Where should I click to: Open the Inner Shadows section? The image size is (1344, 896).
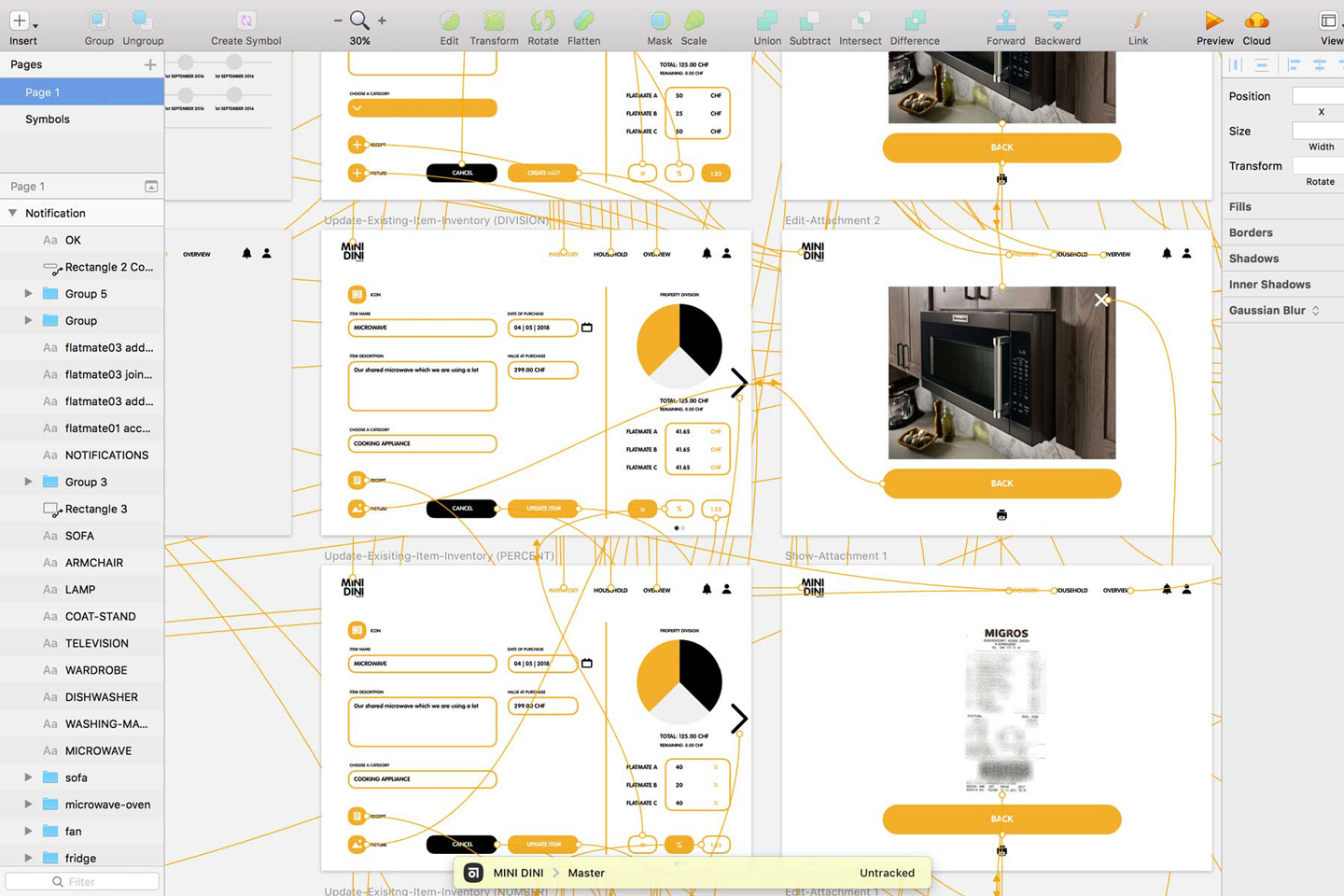click(1269, 285)
